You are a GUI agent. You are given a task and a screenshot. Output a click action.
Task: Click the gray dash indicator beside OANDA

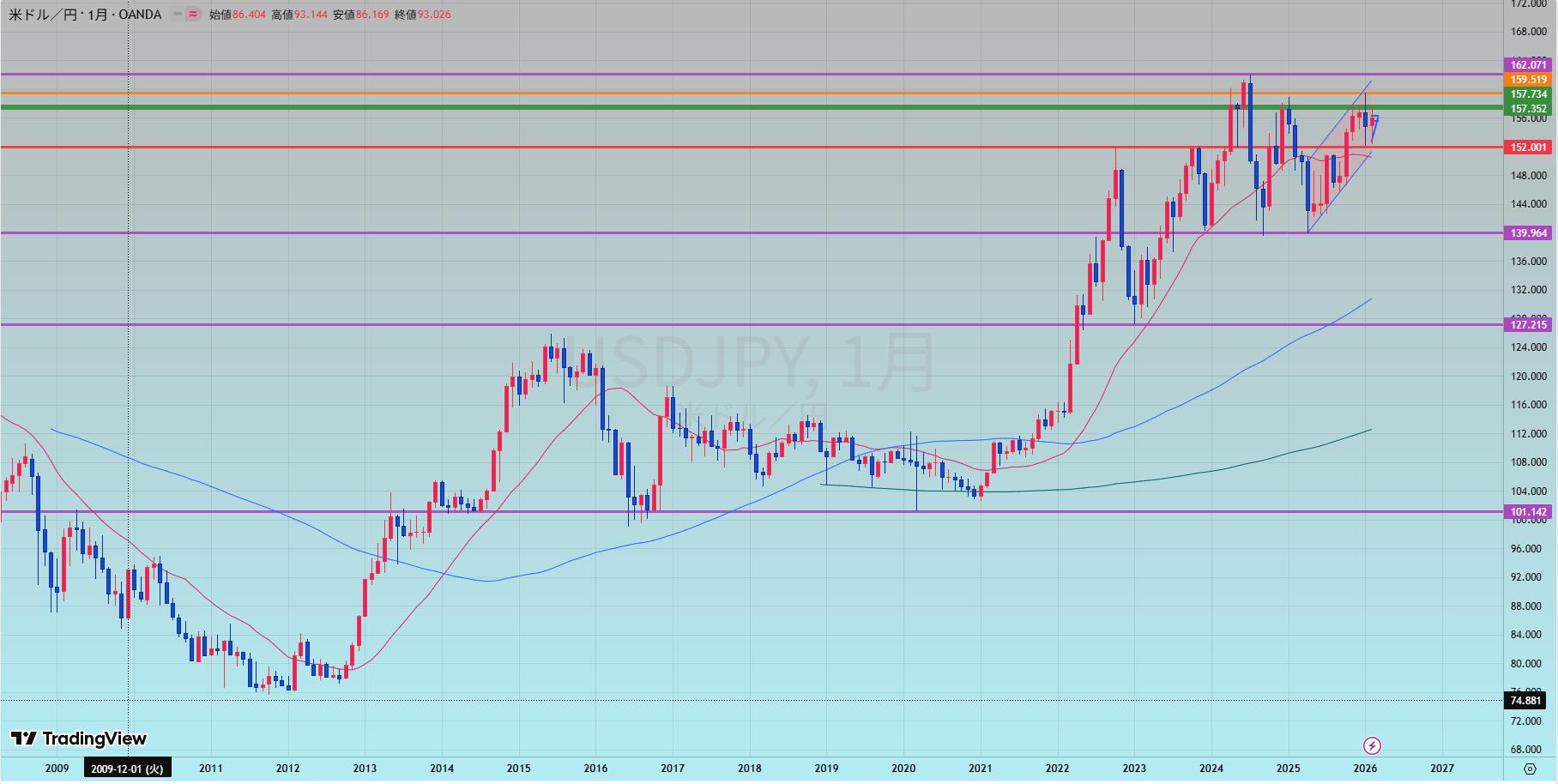pos(178,15)
